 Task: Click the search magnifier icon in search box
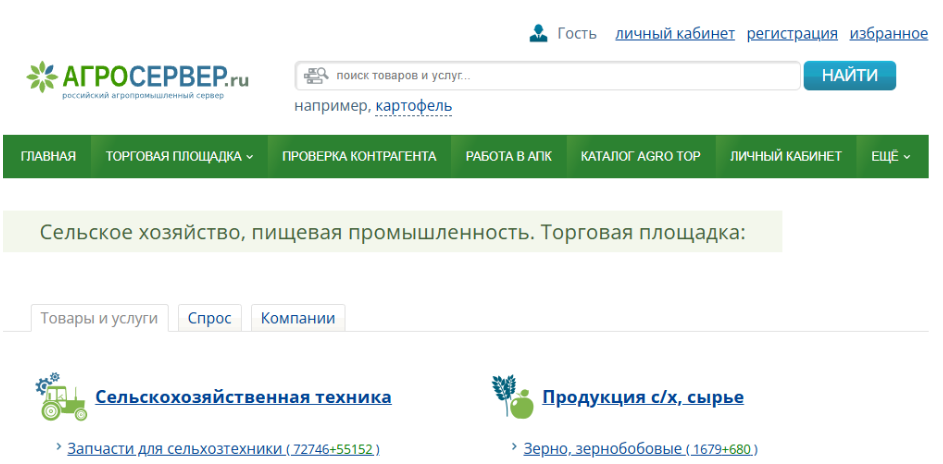[x=316, y=75]
